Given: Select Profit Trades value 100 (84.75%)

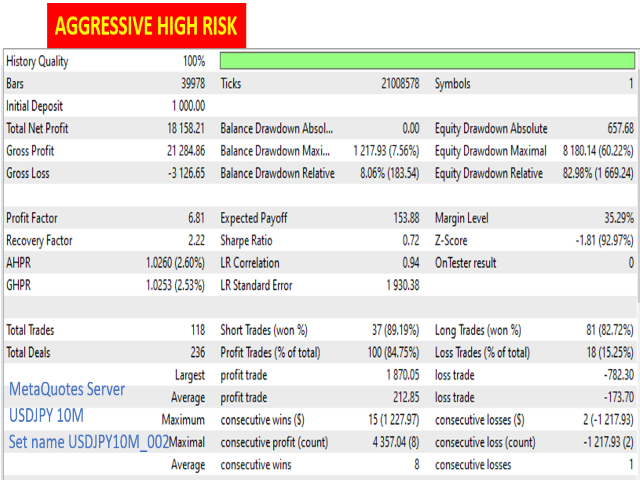Looking at the screenshot, I should tap(393, 352).
